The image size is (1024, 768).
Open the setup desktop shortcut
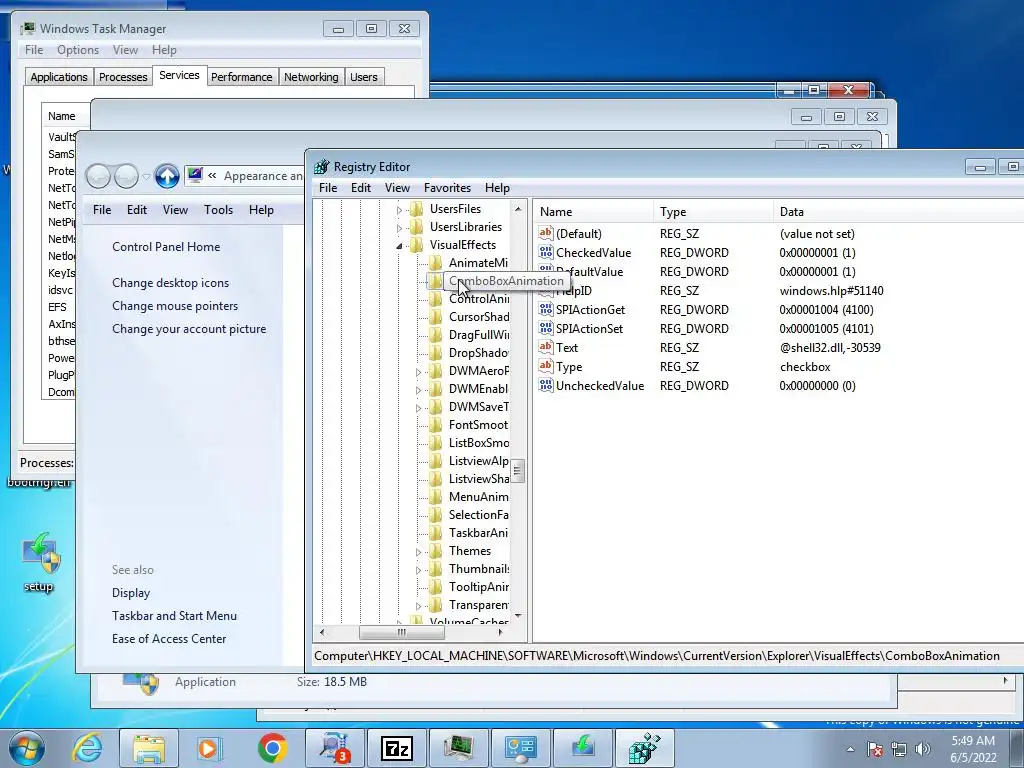(39, 563)
